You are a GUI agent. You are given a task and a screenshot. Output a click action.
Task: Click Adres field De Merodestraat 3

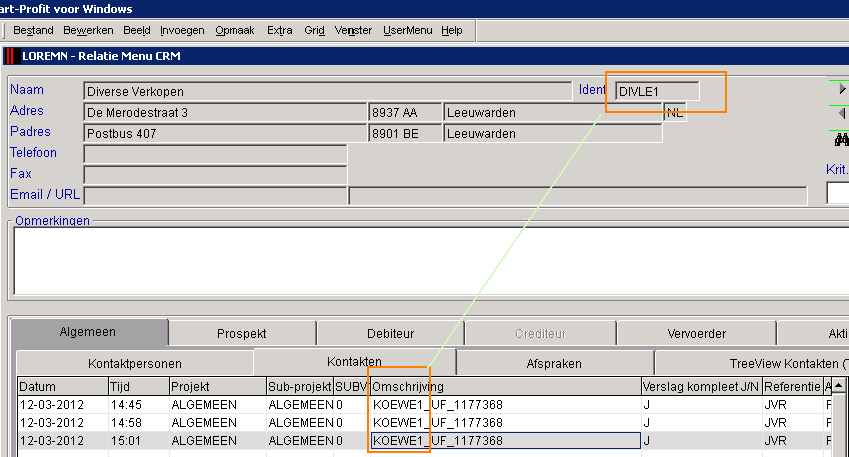pyautogui.click(x=225, y=113)
